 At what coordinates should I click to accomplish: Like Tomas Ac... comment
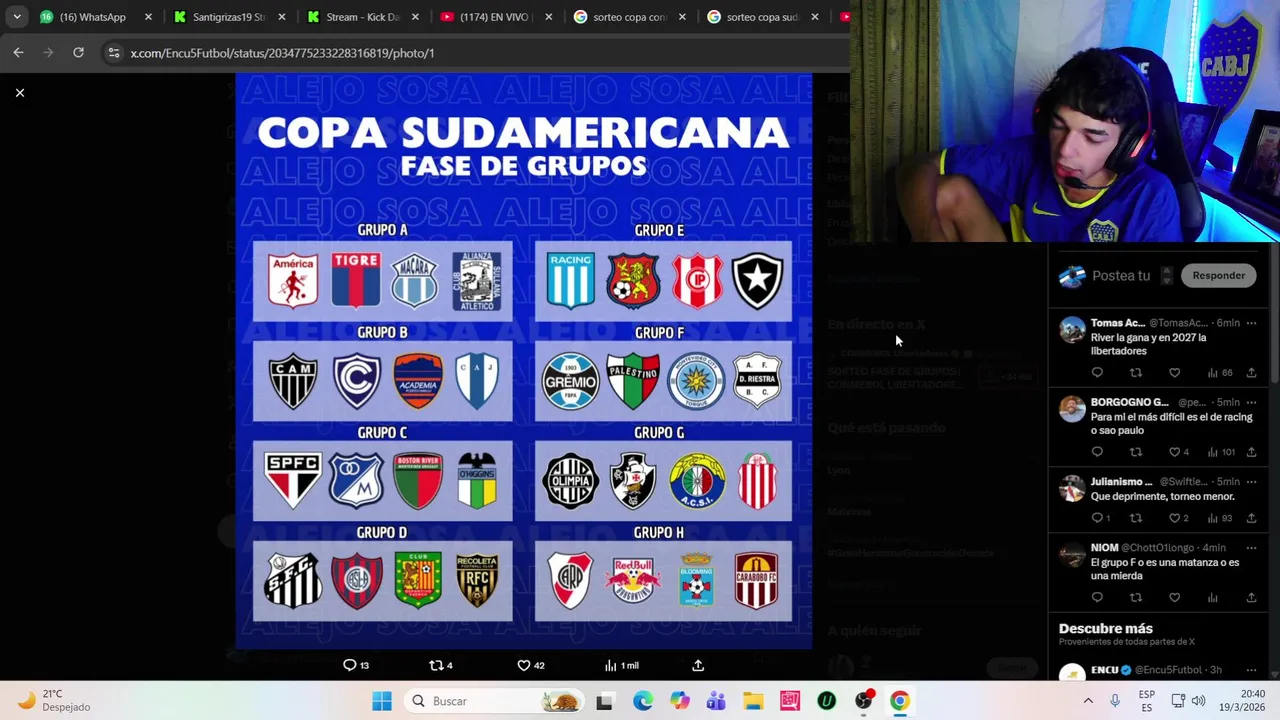pyautogui.click(x=1174, y=373)
